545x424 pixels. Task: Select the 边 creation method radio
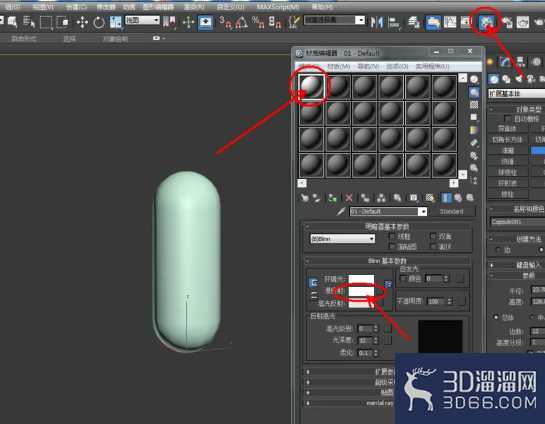[498, 250]
